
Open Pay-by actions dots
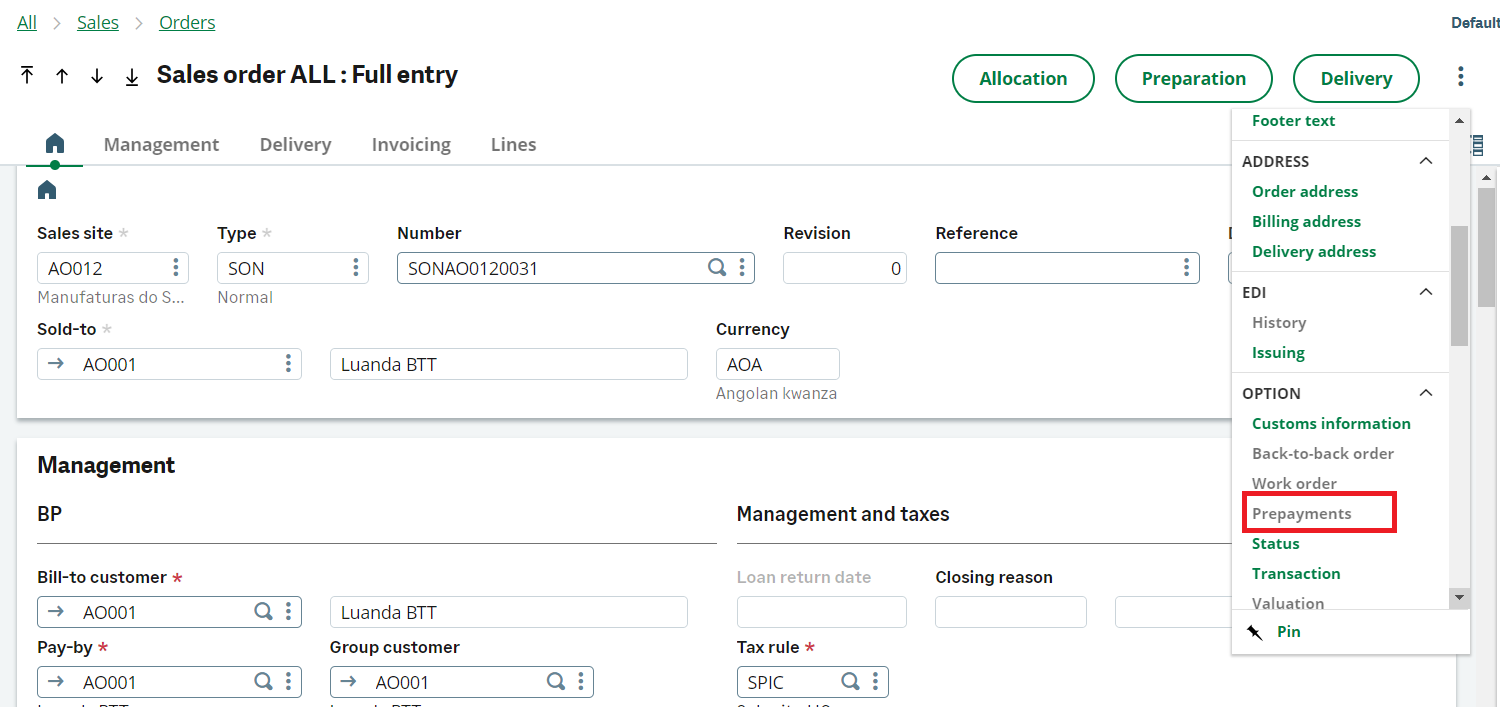point(288,682)
